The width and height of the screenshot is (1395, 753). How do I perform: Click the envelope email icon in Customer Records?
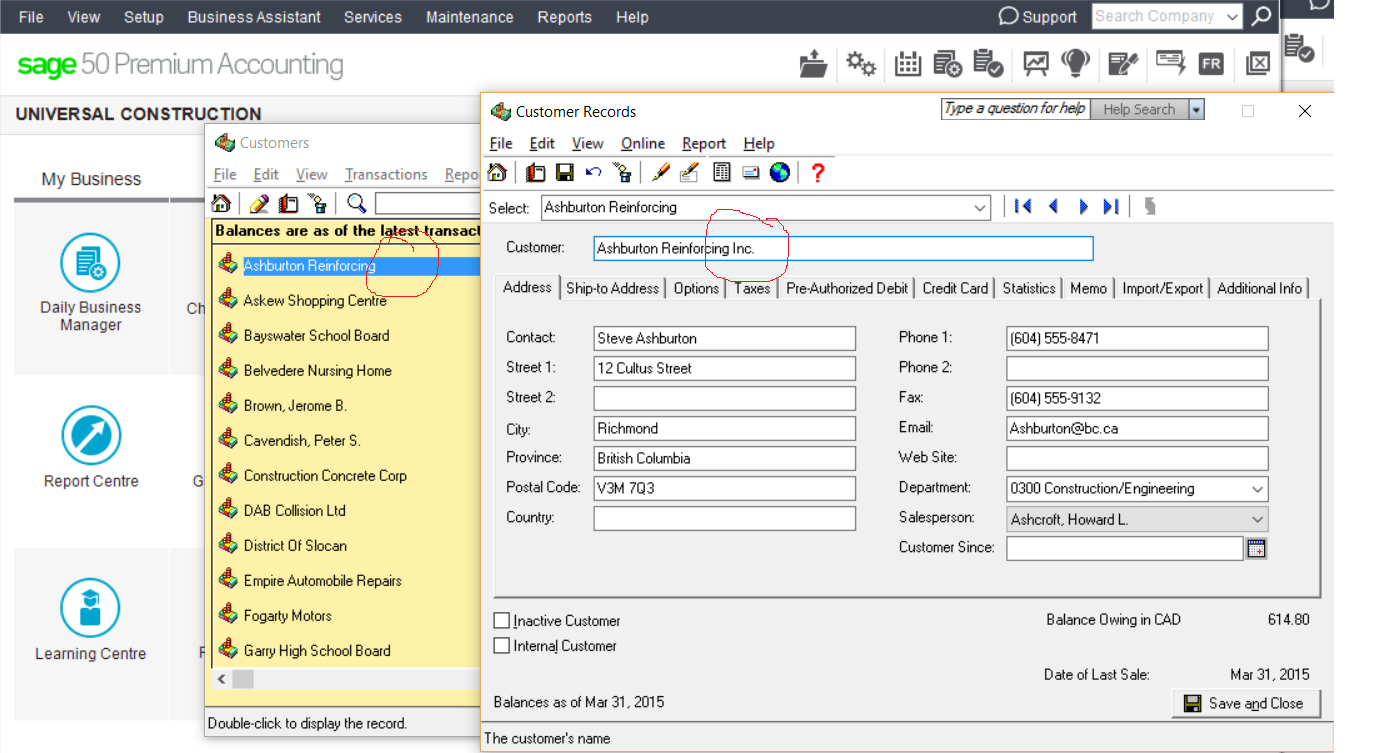point(751,173)
